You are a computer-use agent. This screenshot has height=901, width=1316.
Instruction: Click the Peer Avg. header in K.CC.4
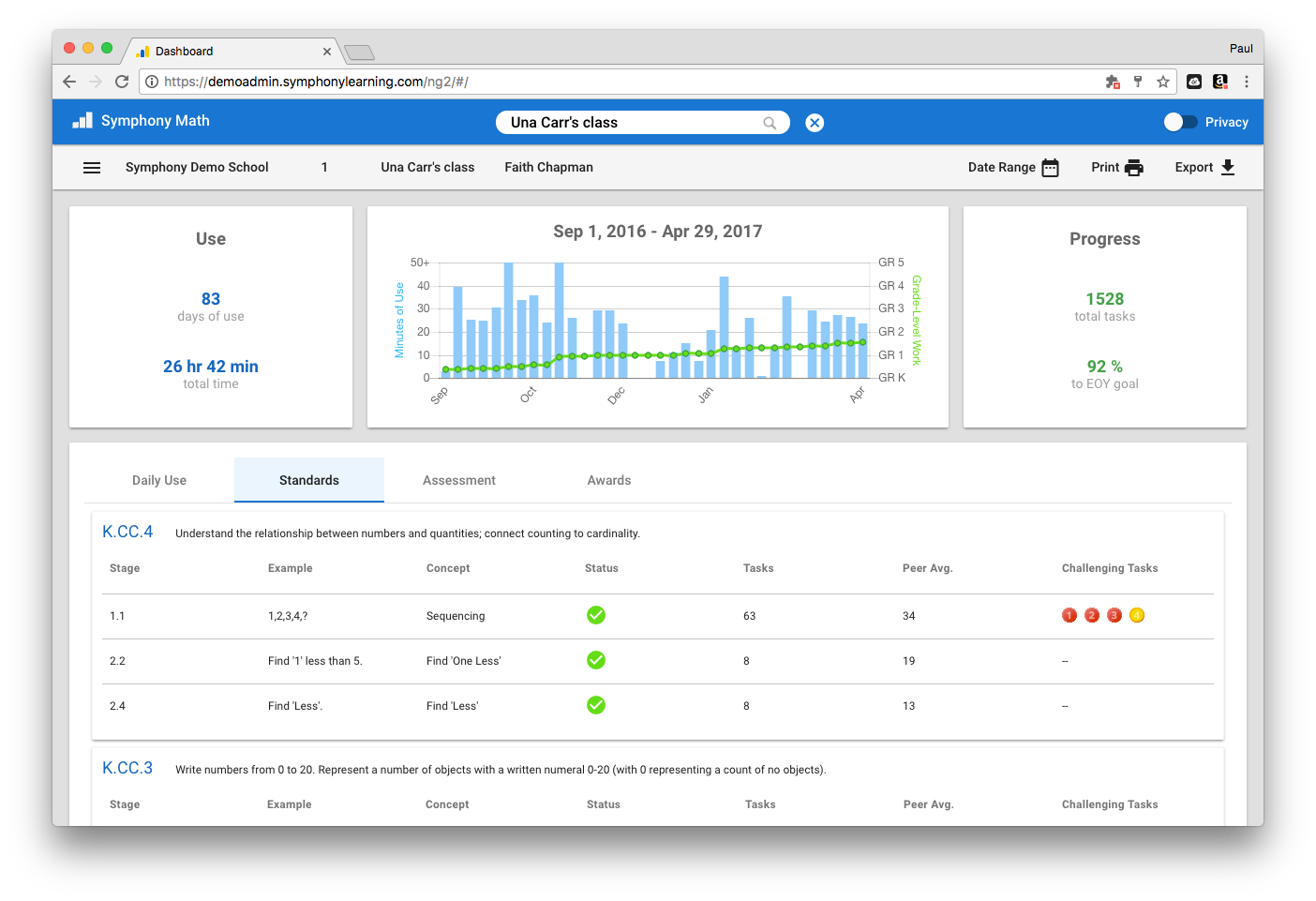click(x=927, y=568)
